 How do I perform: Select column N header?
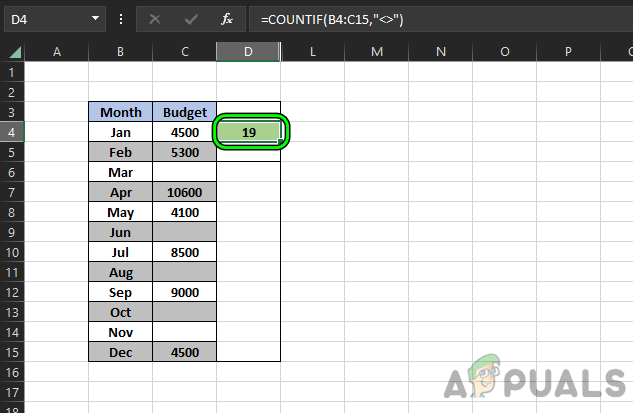441,52
